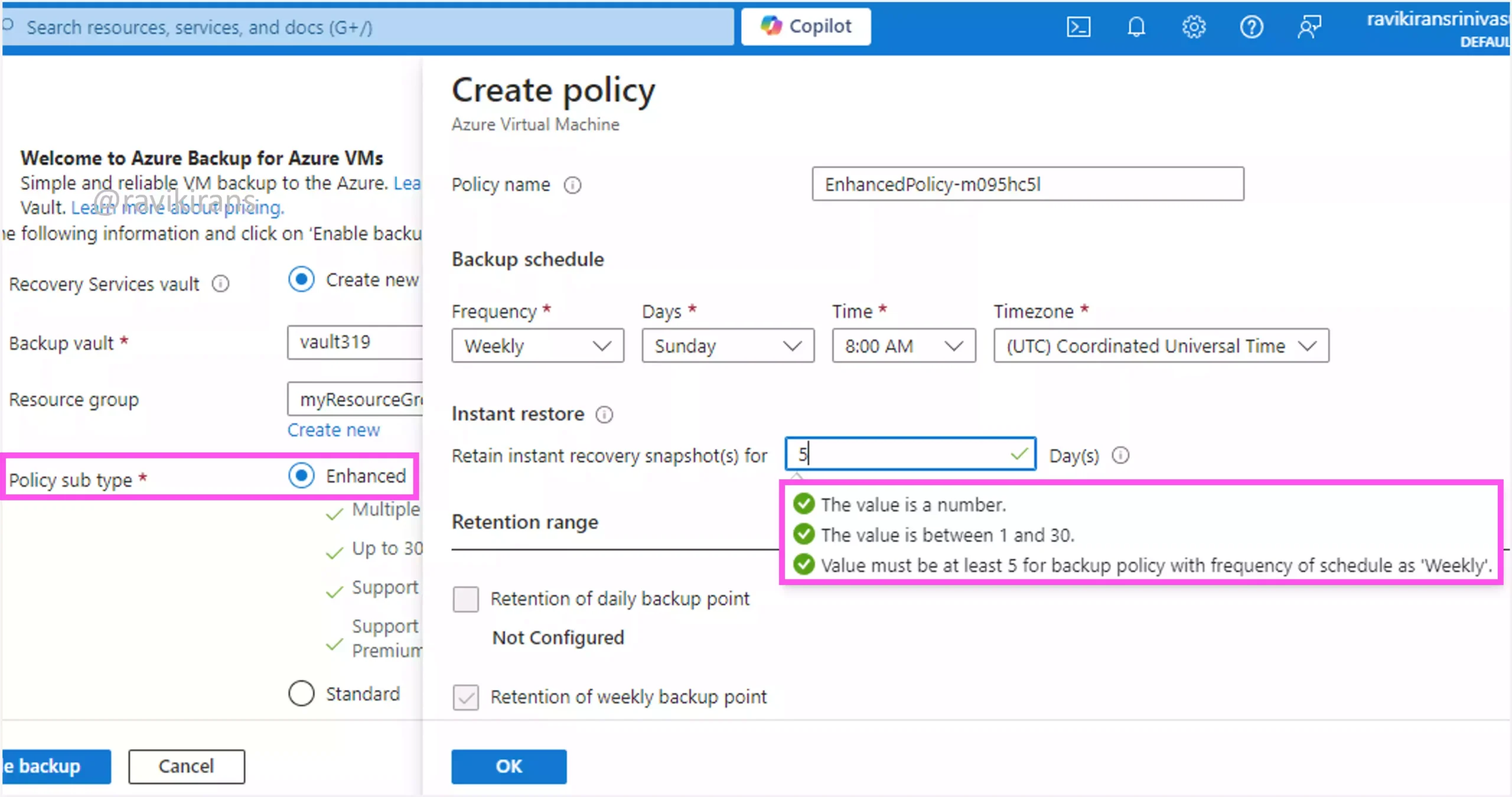
Task: Select the Enhanced policy sub type
Action: [301, 476]
